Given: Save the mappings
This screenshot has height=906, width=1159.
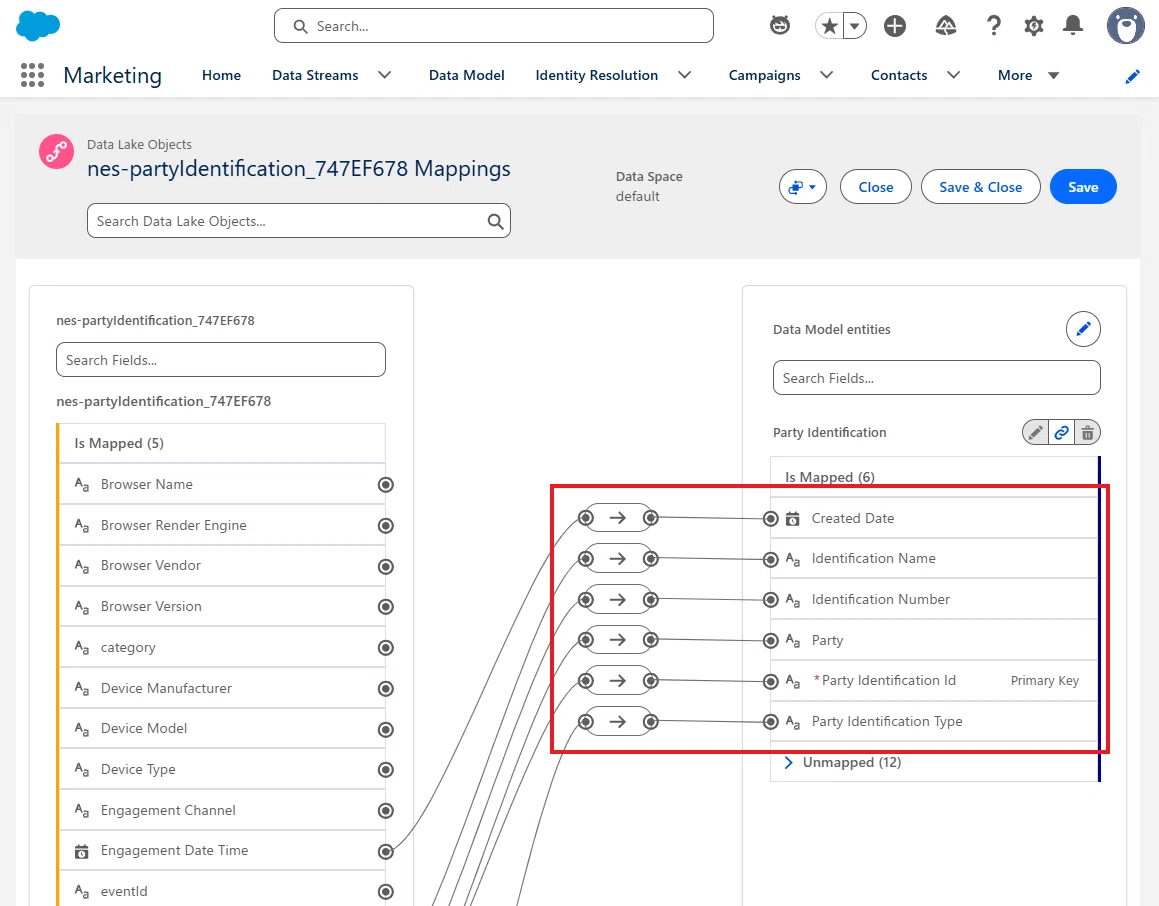Looking at the screenshot, I should click(x=1083, y=187).
